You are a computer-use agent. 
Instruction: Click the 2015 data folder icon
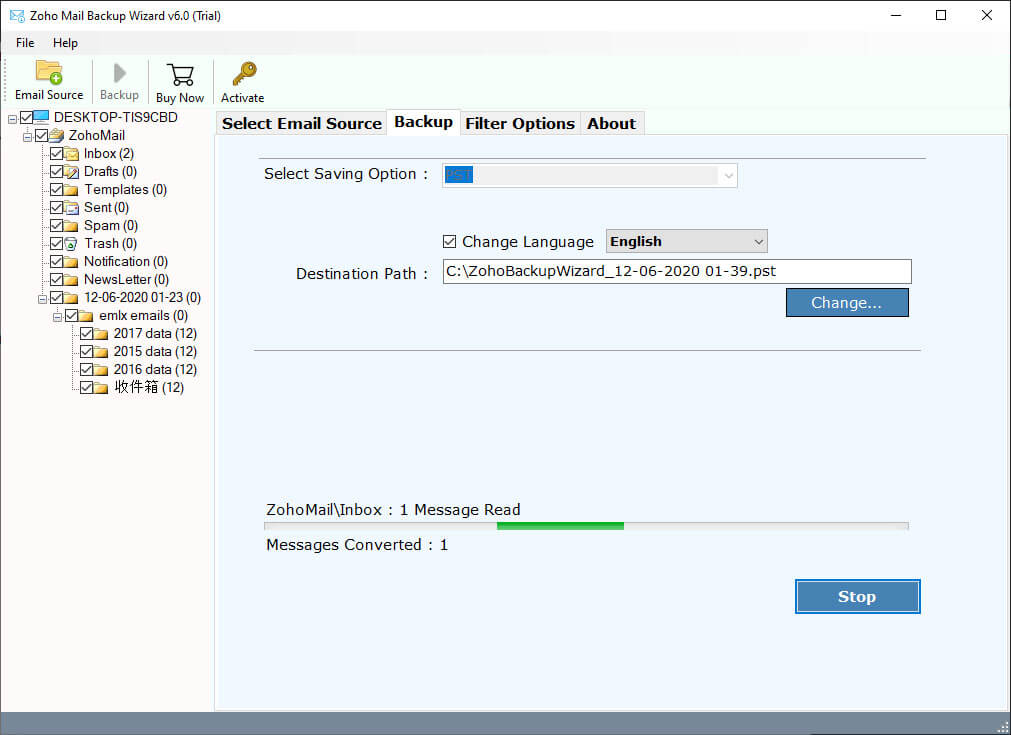click(x=101, y=352)
